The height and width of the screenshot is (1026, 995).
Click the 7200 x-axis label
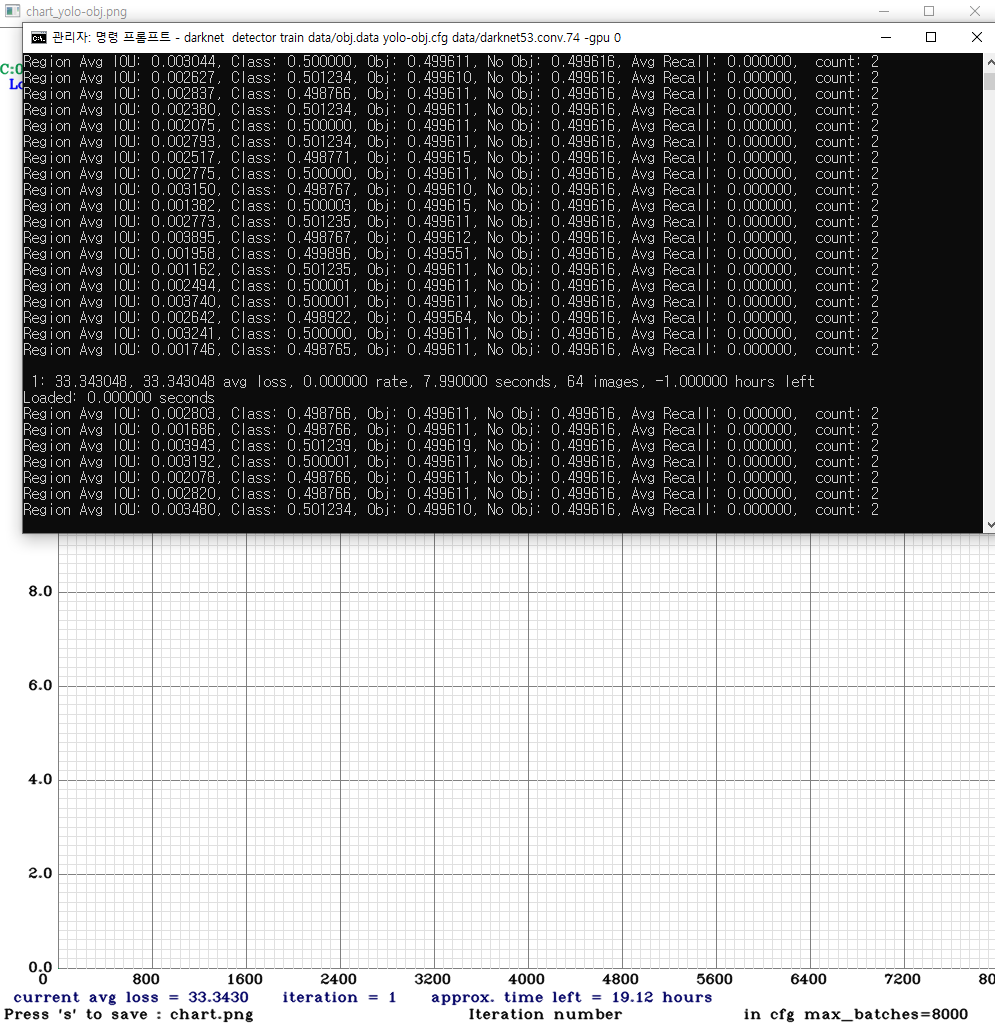pos(902,980)
